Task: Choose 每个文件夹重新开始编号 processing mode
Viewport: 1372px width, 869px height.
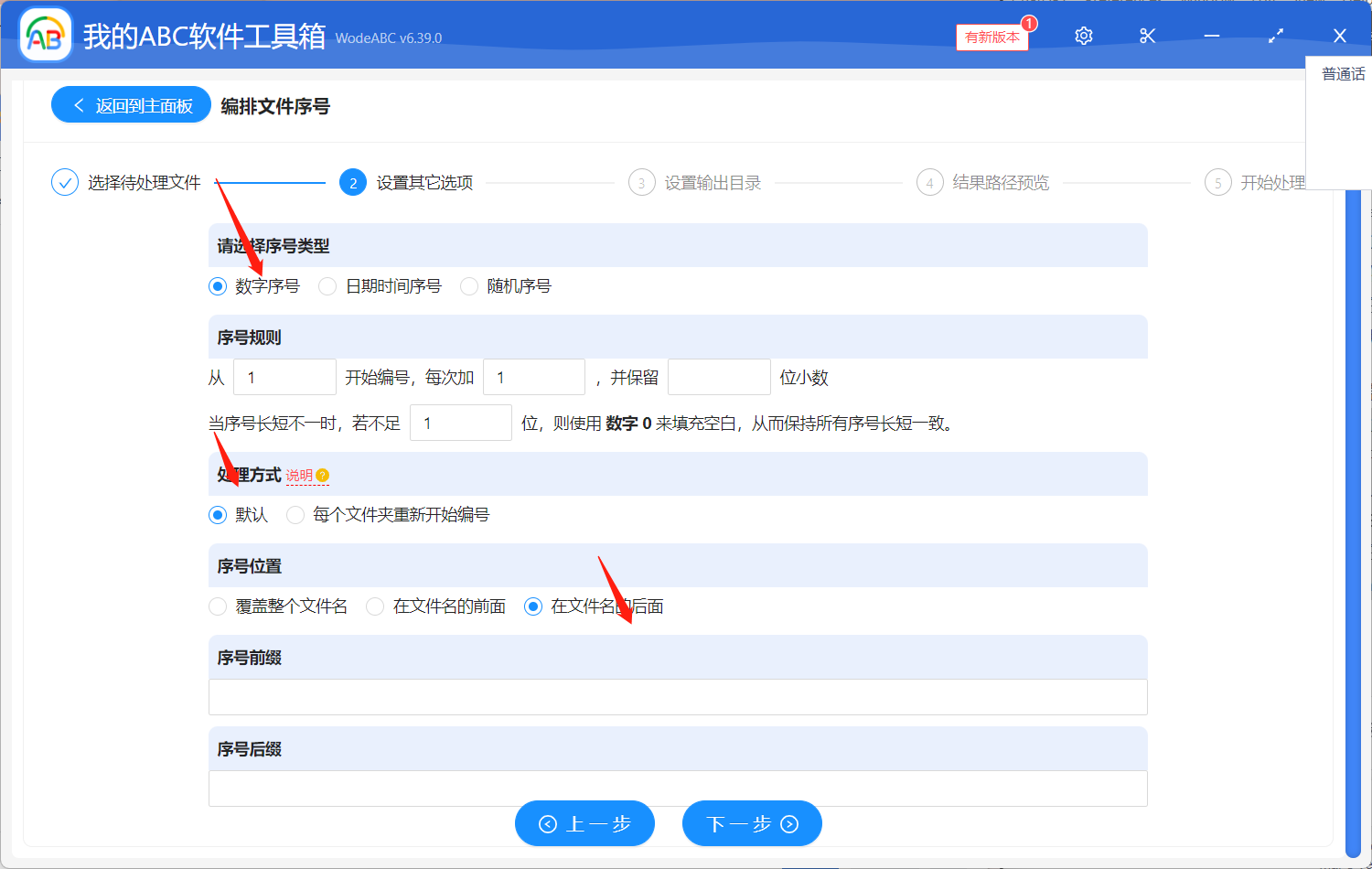Action: point(295,515)
